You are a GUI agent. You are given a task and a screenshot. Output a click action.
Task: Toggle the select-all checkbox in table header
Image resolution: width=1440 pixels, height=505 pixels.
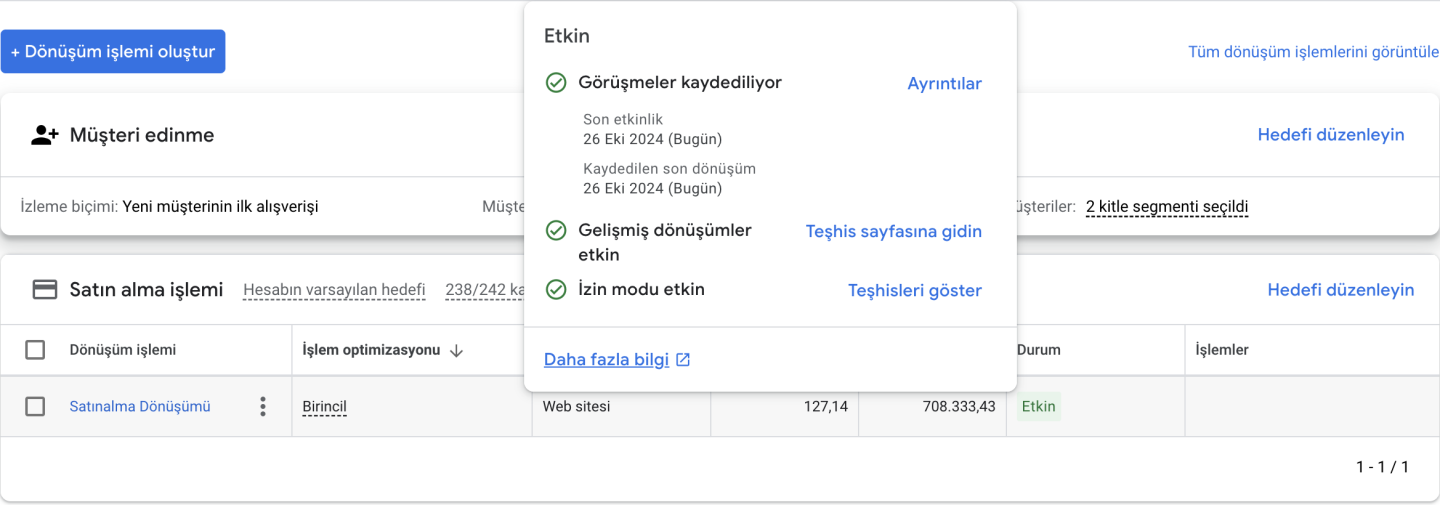click(x=35, y=350)
